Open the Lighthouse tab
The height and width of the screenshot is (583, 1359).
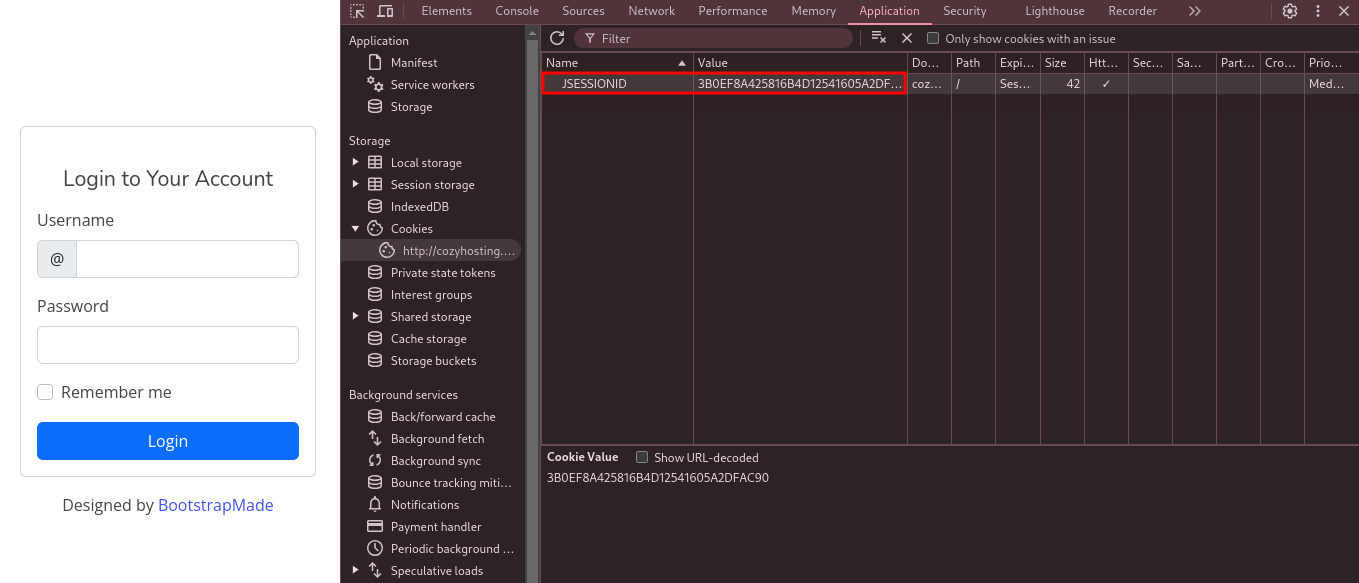[1054, 11]
